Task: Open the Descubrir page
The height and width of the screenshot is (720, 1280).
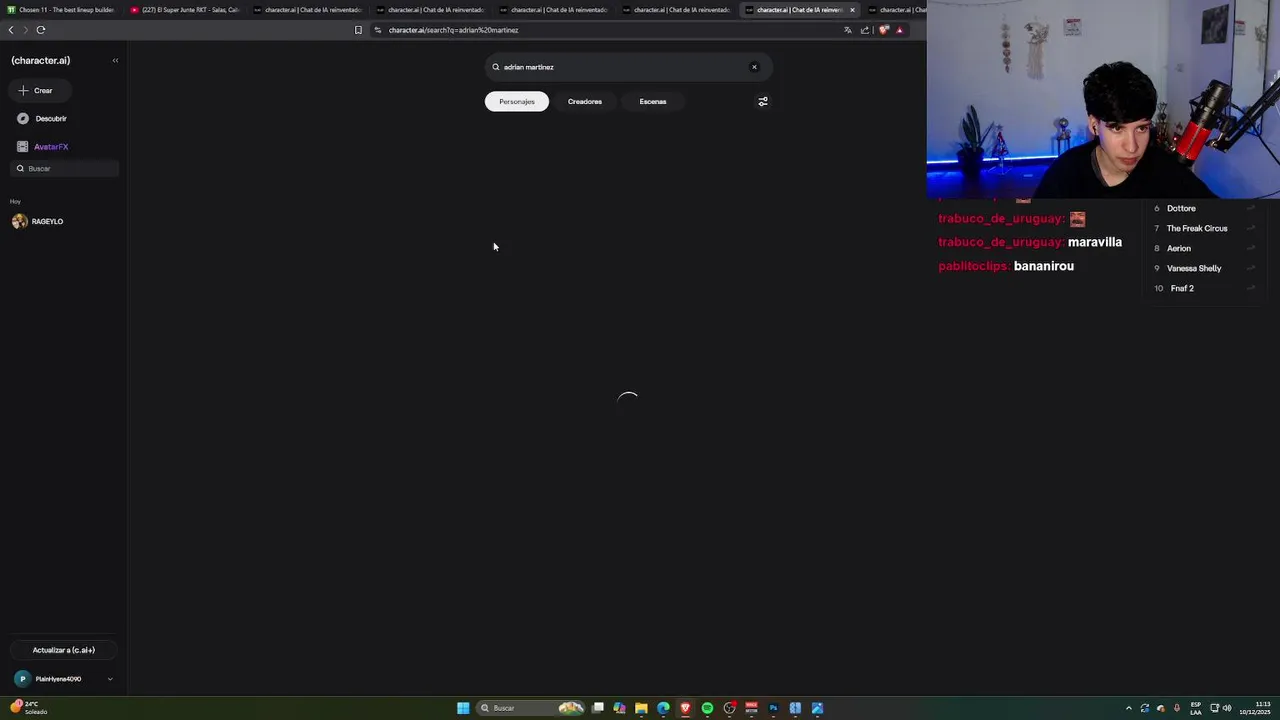Action: coord(42,118)
